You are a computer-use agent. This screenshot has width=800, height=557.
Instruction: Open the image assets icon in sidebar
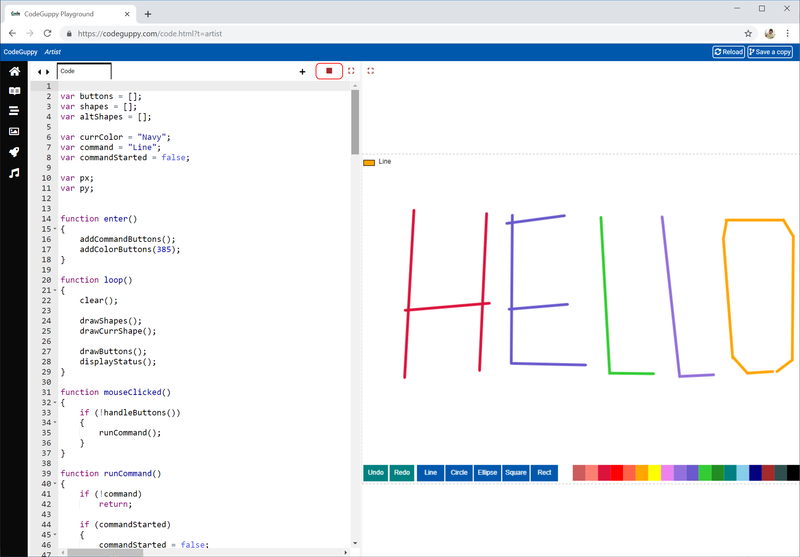[x=14, y=132]
